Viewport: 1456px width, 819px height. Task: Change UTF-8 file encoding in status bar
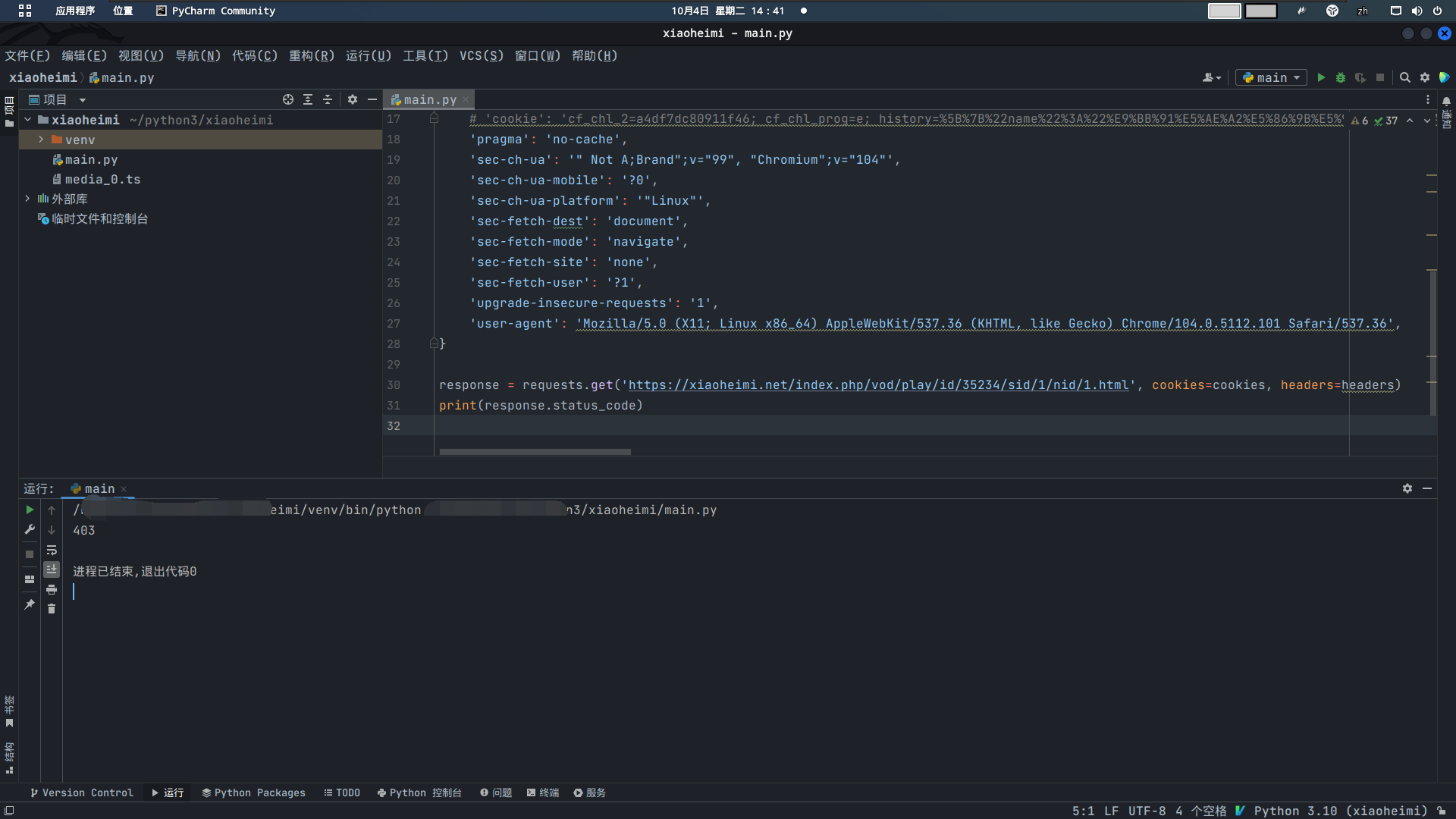pyautogui.click(x=1147, y=811)
